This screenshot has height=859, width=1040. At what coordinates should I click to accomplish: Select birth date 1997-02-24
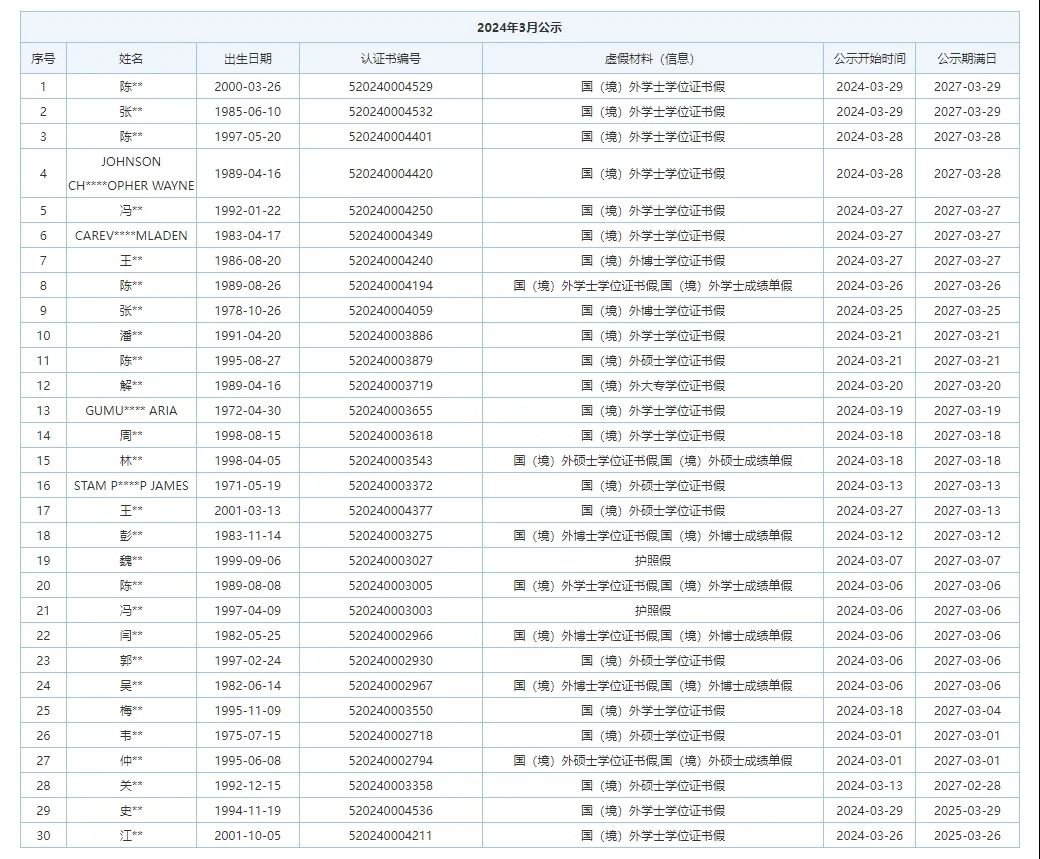(x=247, y=661)
